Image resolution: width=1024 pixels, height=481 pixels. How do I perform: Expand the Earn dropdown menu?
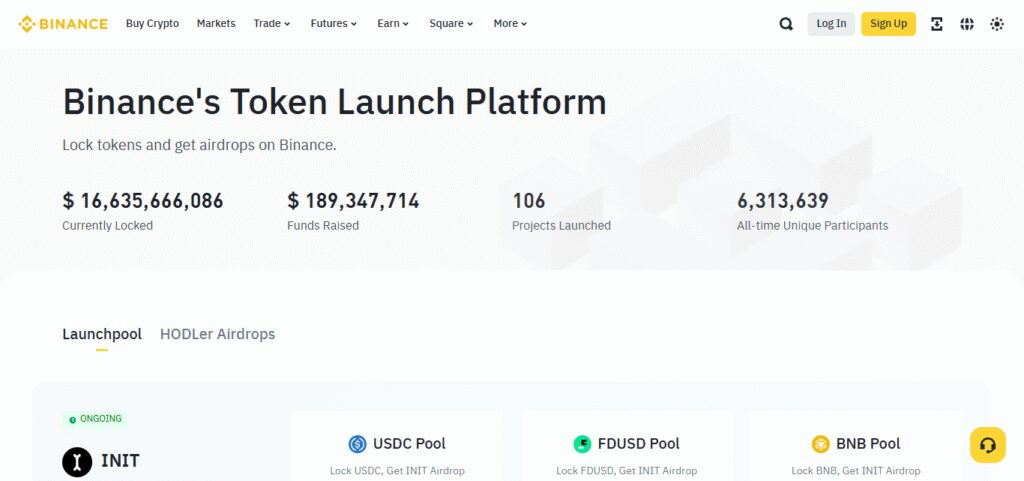(x=393, y=23)
